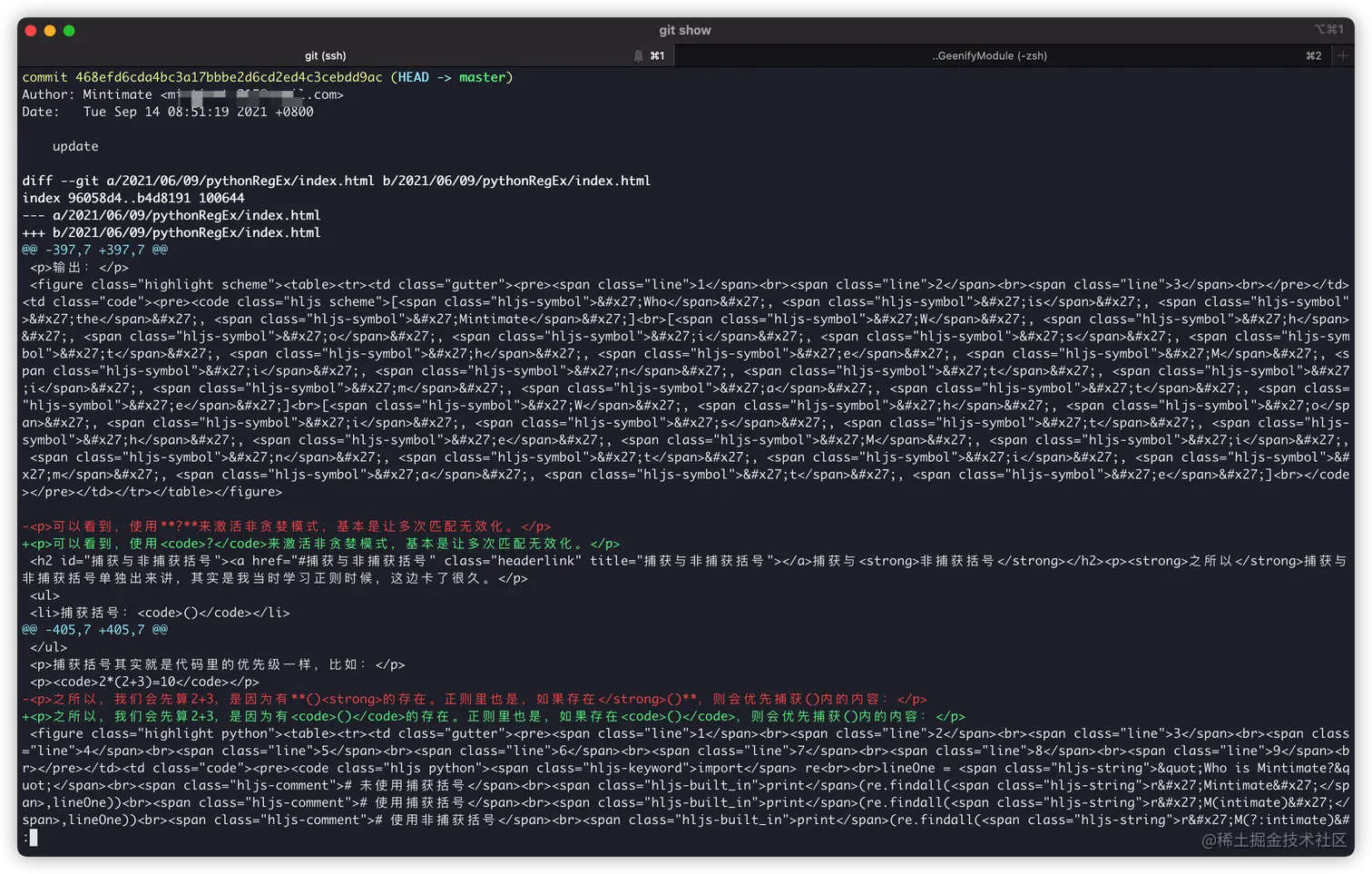The height and width of the screenshot is (874, 1372).
Task: Click the ⌘1 shortcut label on git tab
Action: tap(657, 55)
